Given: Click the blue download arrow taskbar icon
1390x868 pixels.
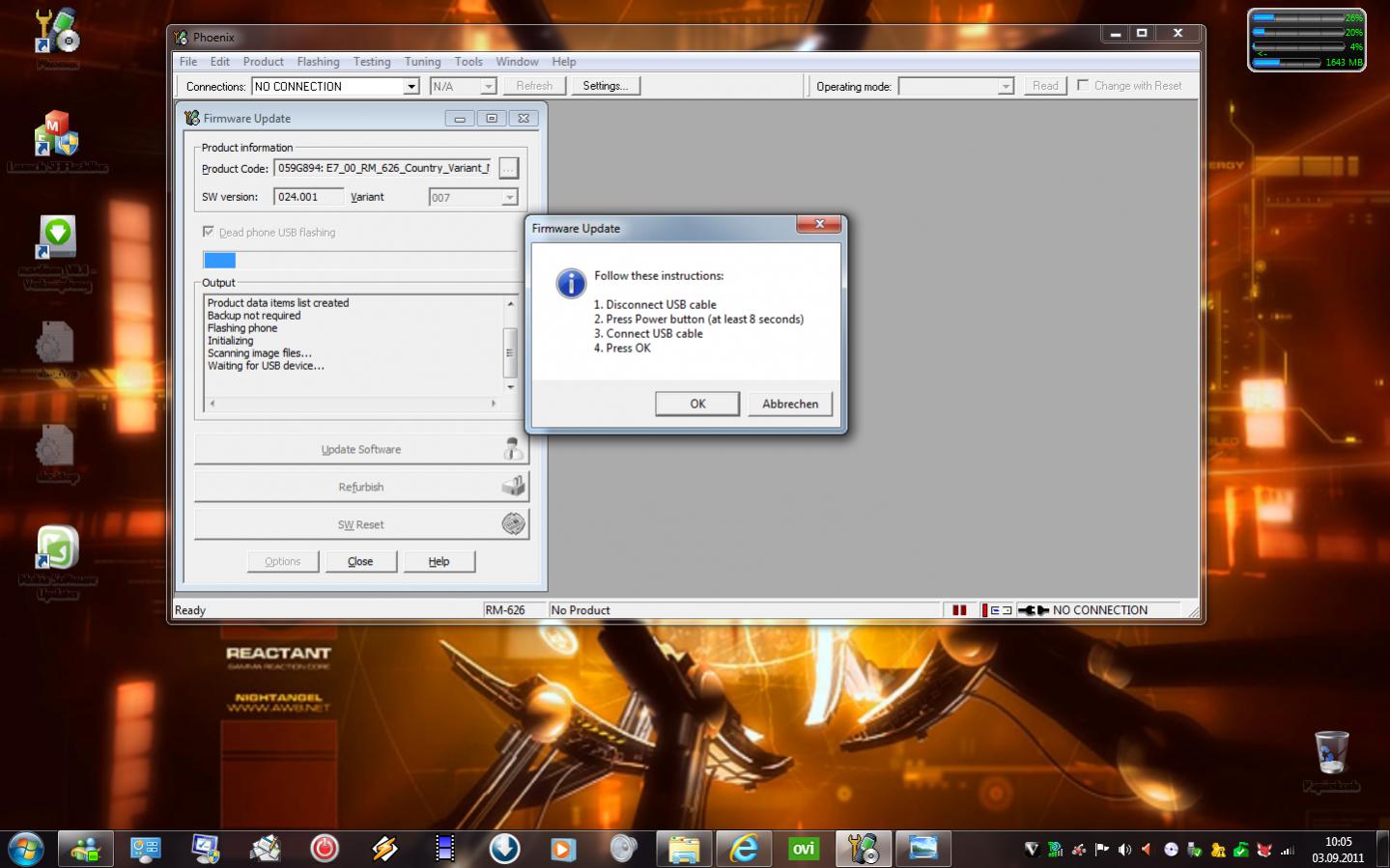Looking at the screenshot, I should coord(504,850).
